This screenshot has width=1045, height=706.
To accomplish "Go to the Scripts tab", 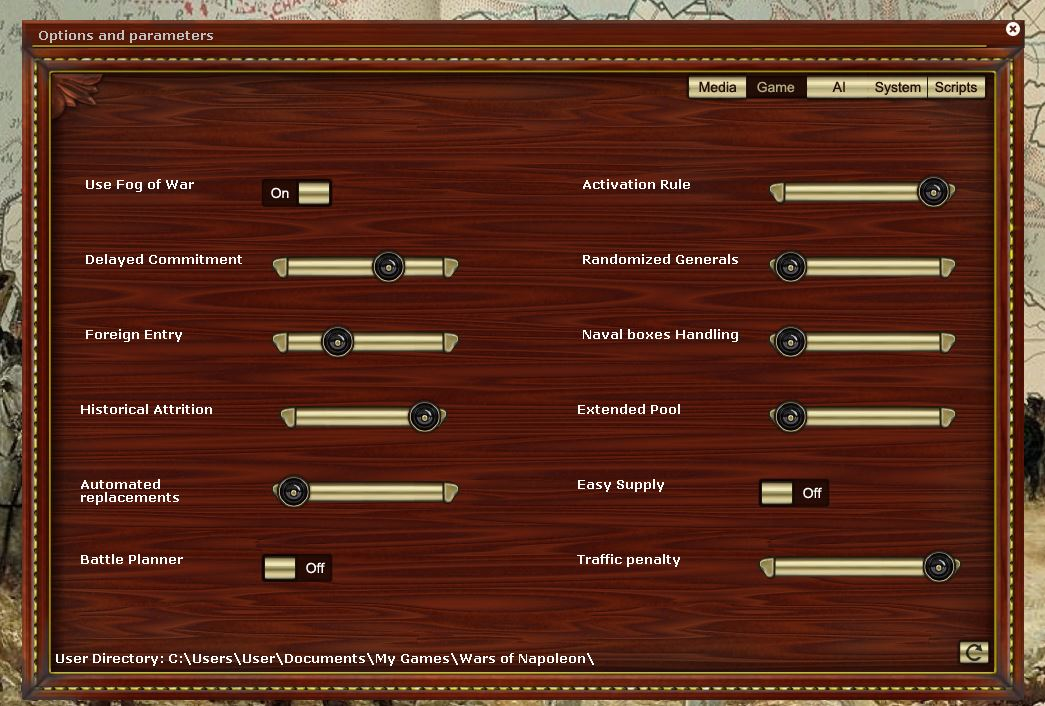I will [x=956, y=87].
